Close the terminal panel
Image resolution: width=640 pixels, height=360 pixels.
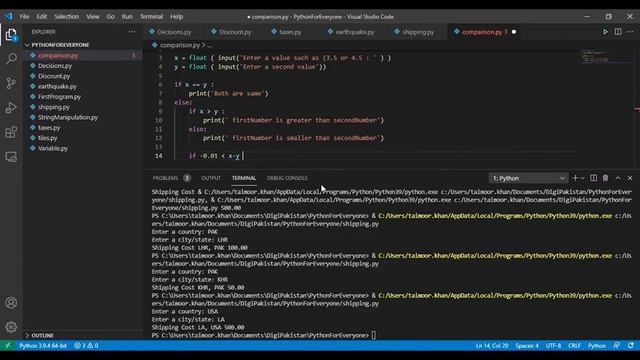(x=630, y=178)
